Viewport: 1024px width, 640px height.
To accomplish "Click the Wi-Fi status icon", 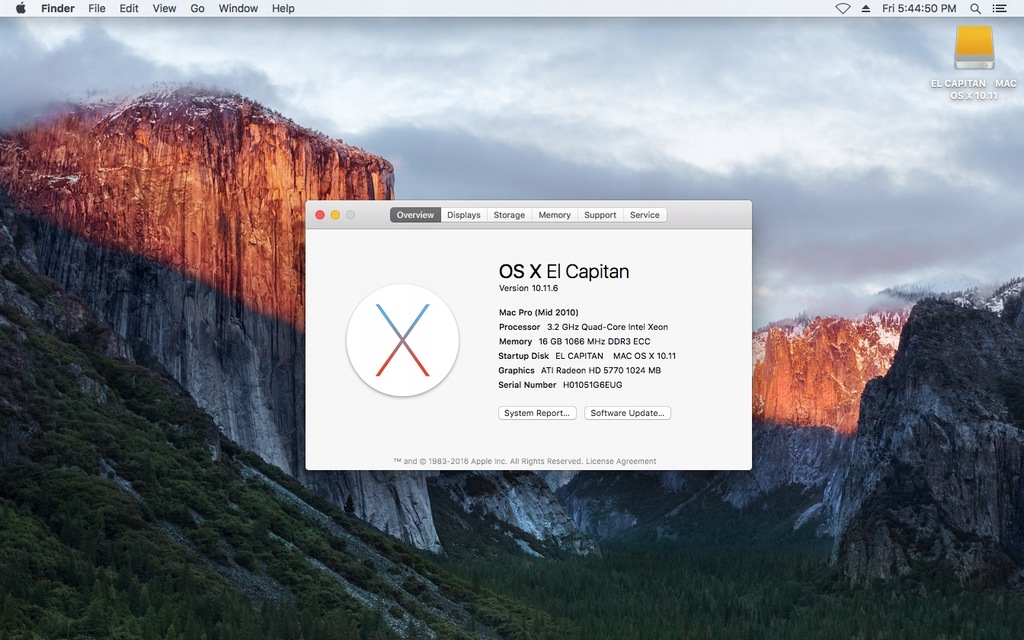I will pos(842,8).
